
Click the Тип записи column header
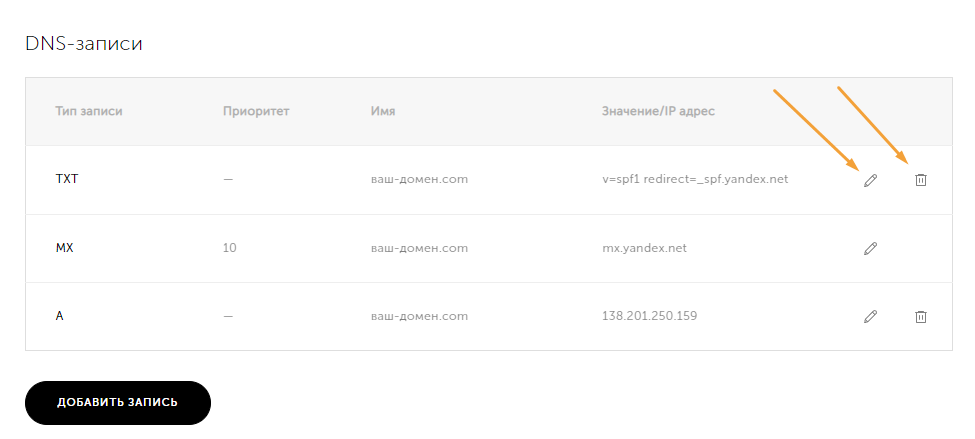point(89,111)
